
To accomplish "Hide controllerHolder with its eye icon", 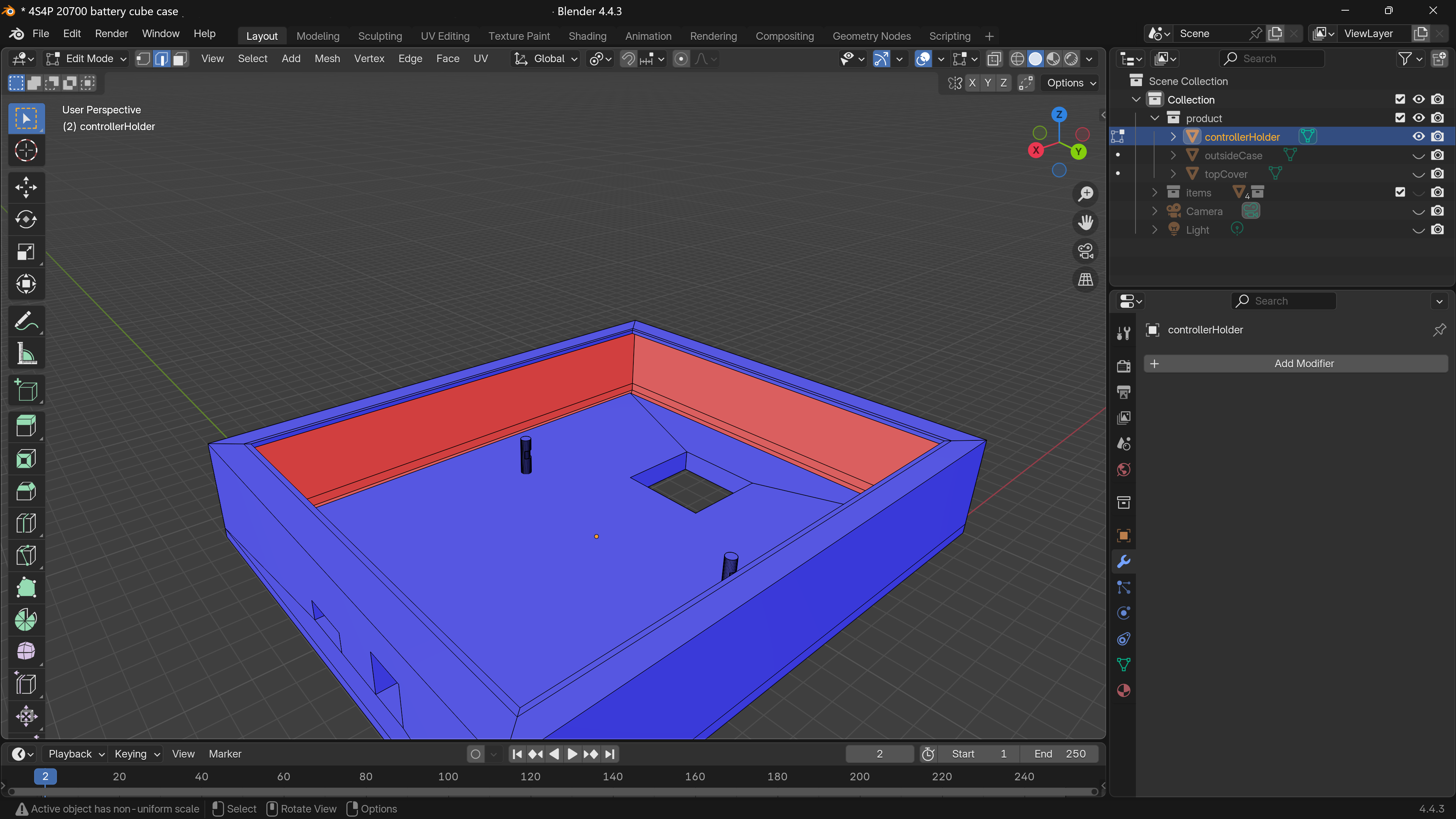I will 1418,136.
